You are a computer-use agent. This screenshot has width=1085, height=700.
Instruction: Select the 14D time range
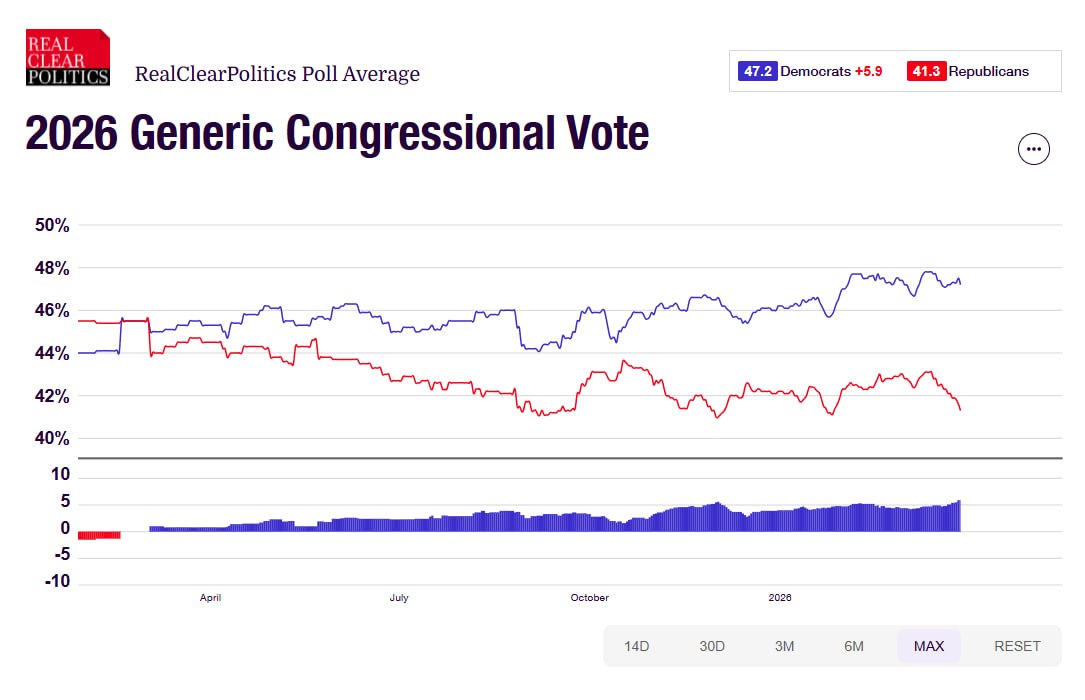pyautogui.click(x=637, y=646)
